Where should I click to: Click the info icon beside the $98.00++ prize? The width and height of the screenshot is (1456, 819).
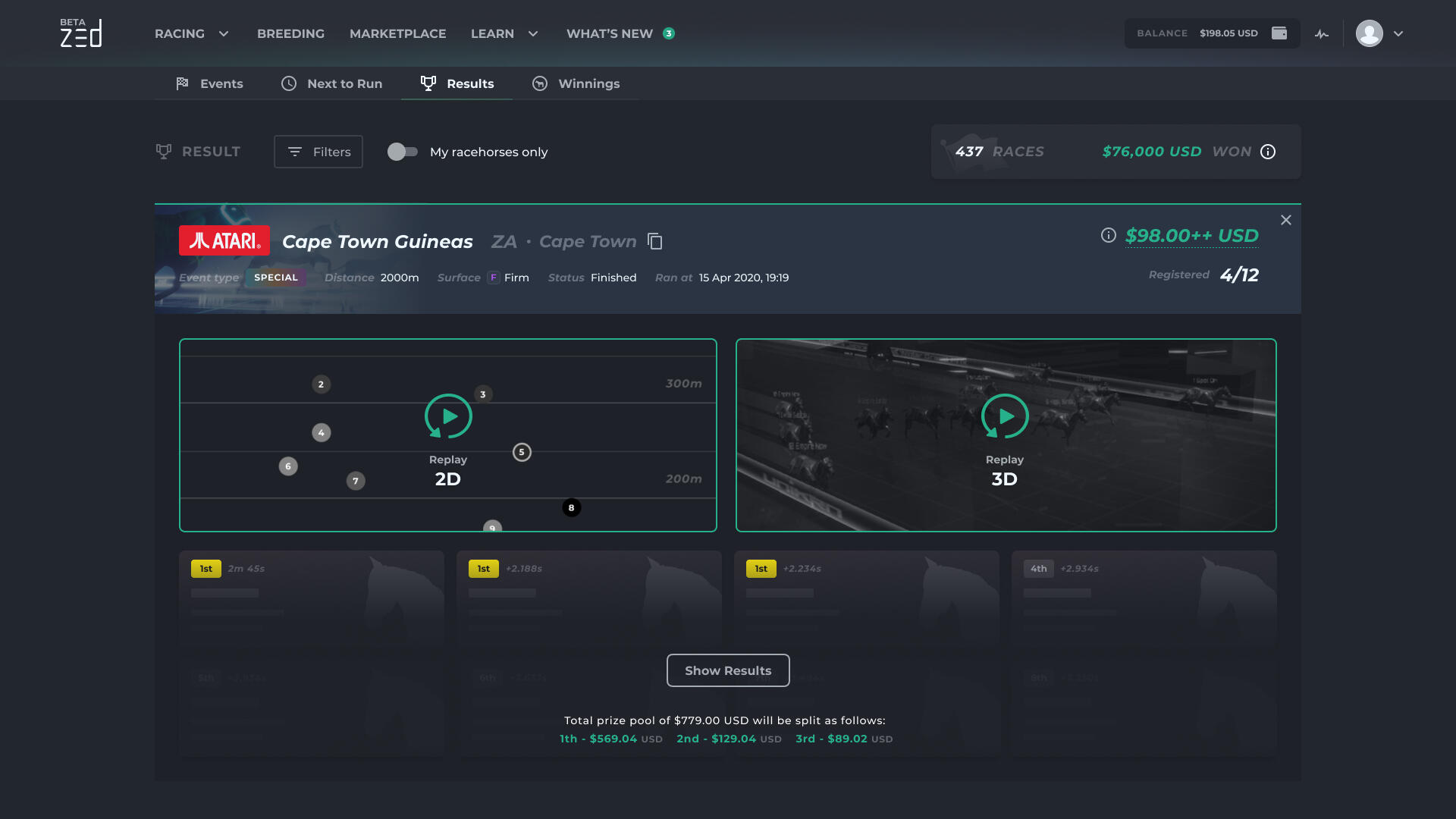1107,235
